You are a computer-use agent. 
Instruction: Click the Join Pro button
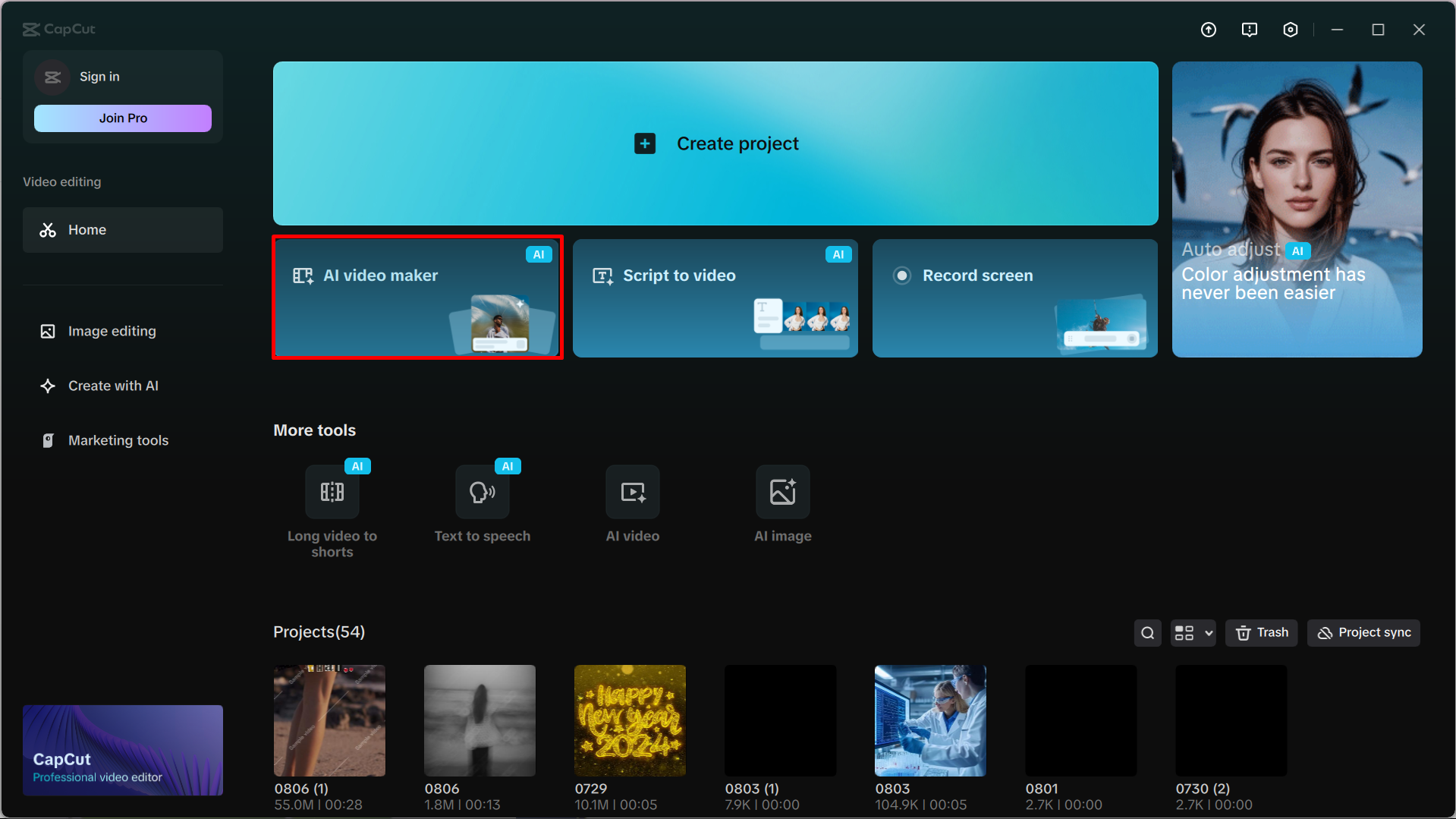(123, 118)
